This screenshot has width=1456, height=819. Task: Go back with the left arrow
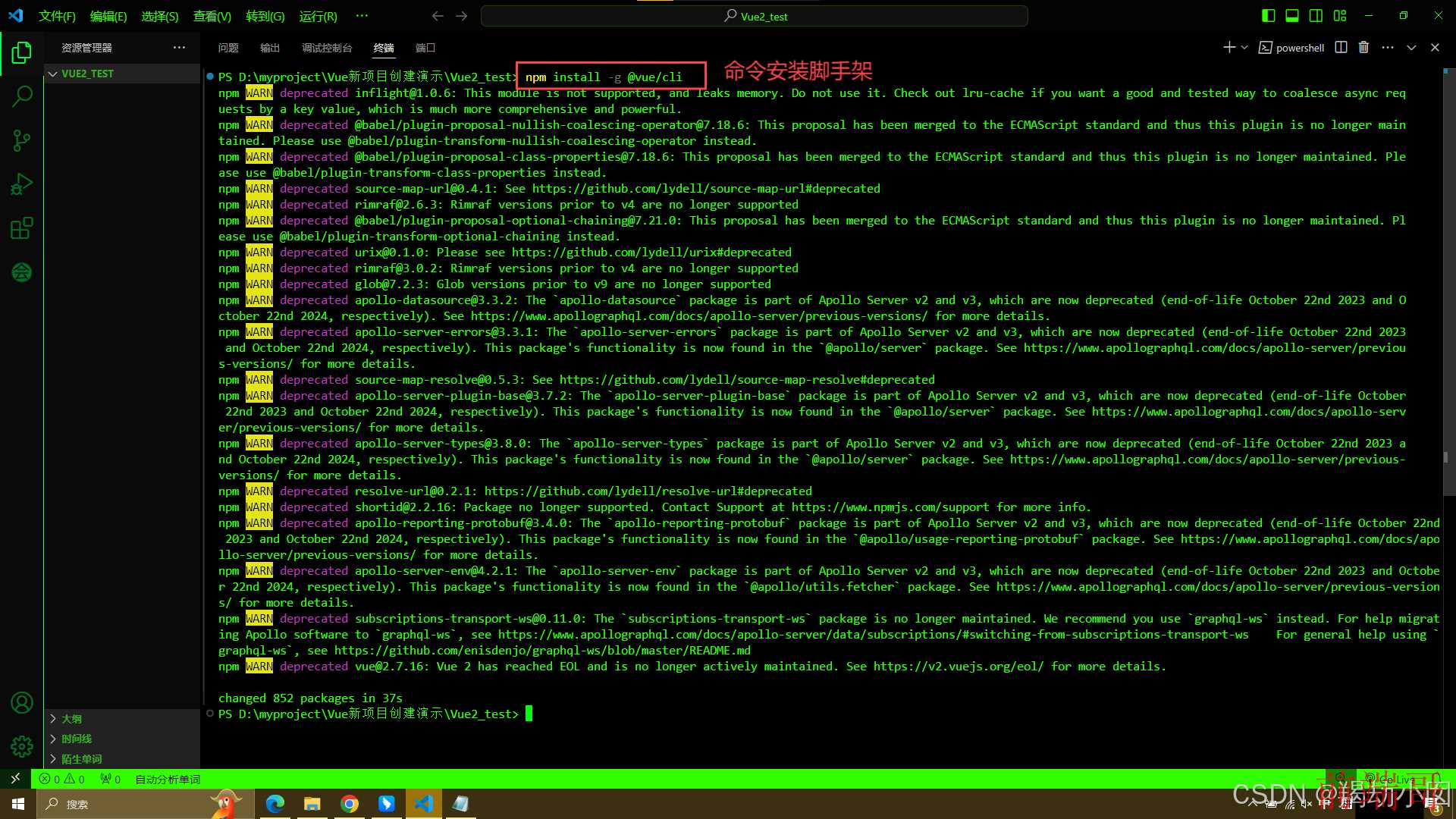point(438,16)
